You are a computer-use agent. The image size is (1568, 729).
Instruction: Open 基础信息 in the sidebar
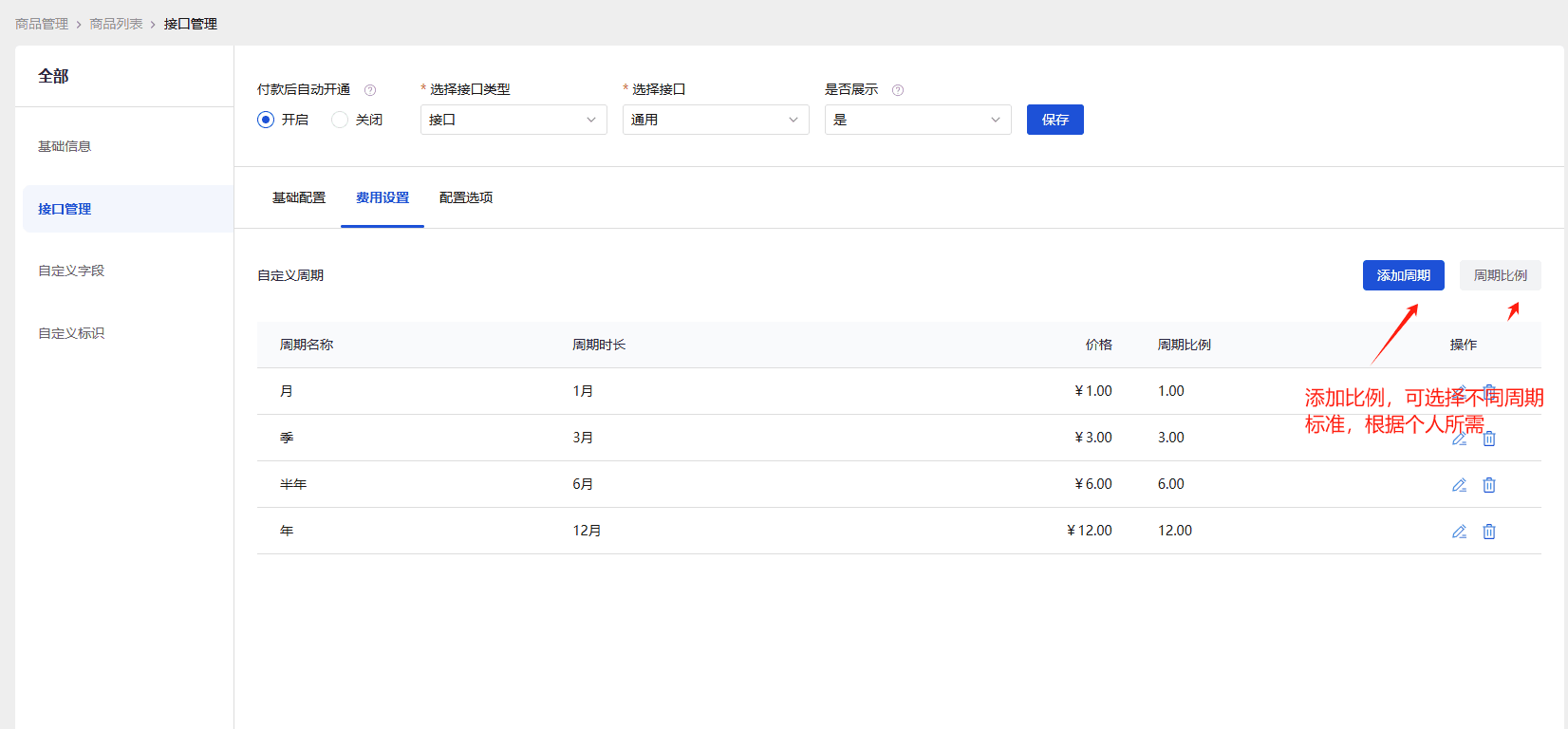click(65, 146)
